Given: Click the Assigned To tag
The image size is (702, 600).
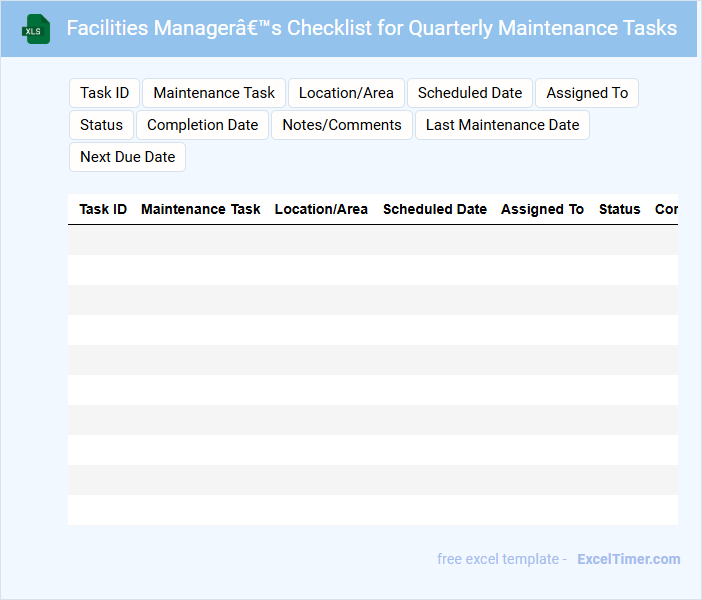Looking at the screenshot, I should 587,93.
